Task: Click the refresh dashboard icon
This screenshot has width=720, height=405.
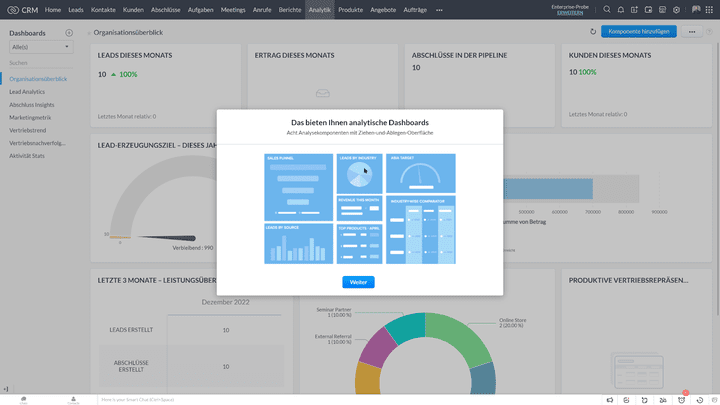Action: [x=593, y=32]
